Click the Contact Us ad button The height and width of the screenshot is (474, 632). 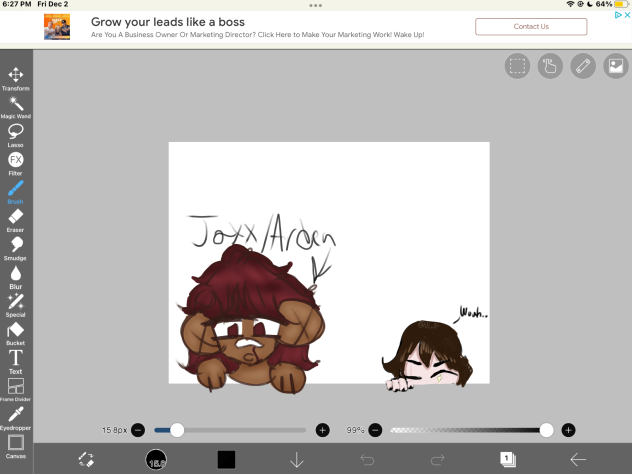coord(531,27)
